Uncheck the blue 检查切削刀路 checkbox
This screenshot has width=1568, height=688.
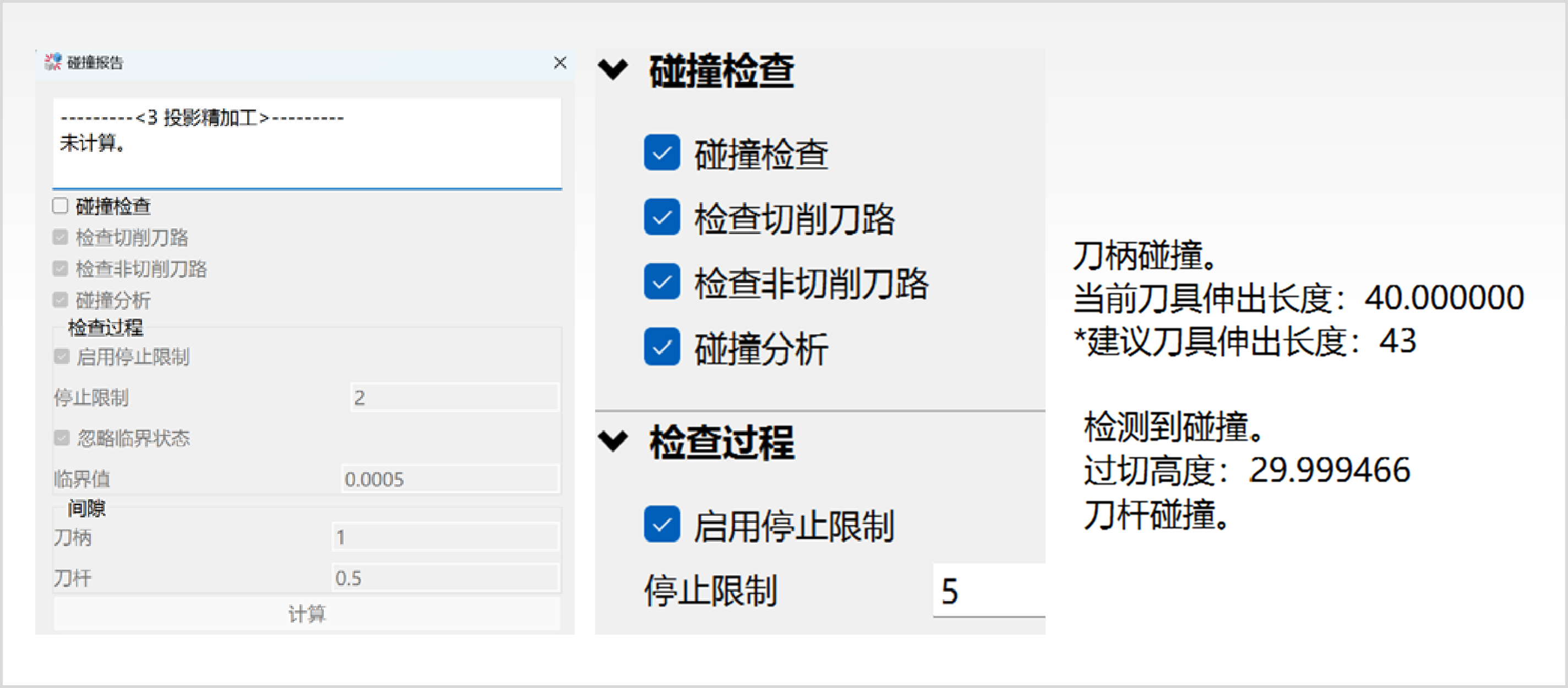pyautogui.click(x=662, y=217)
